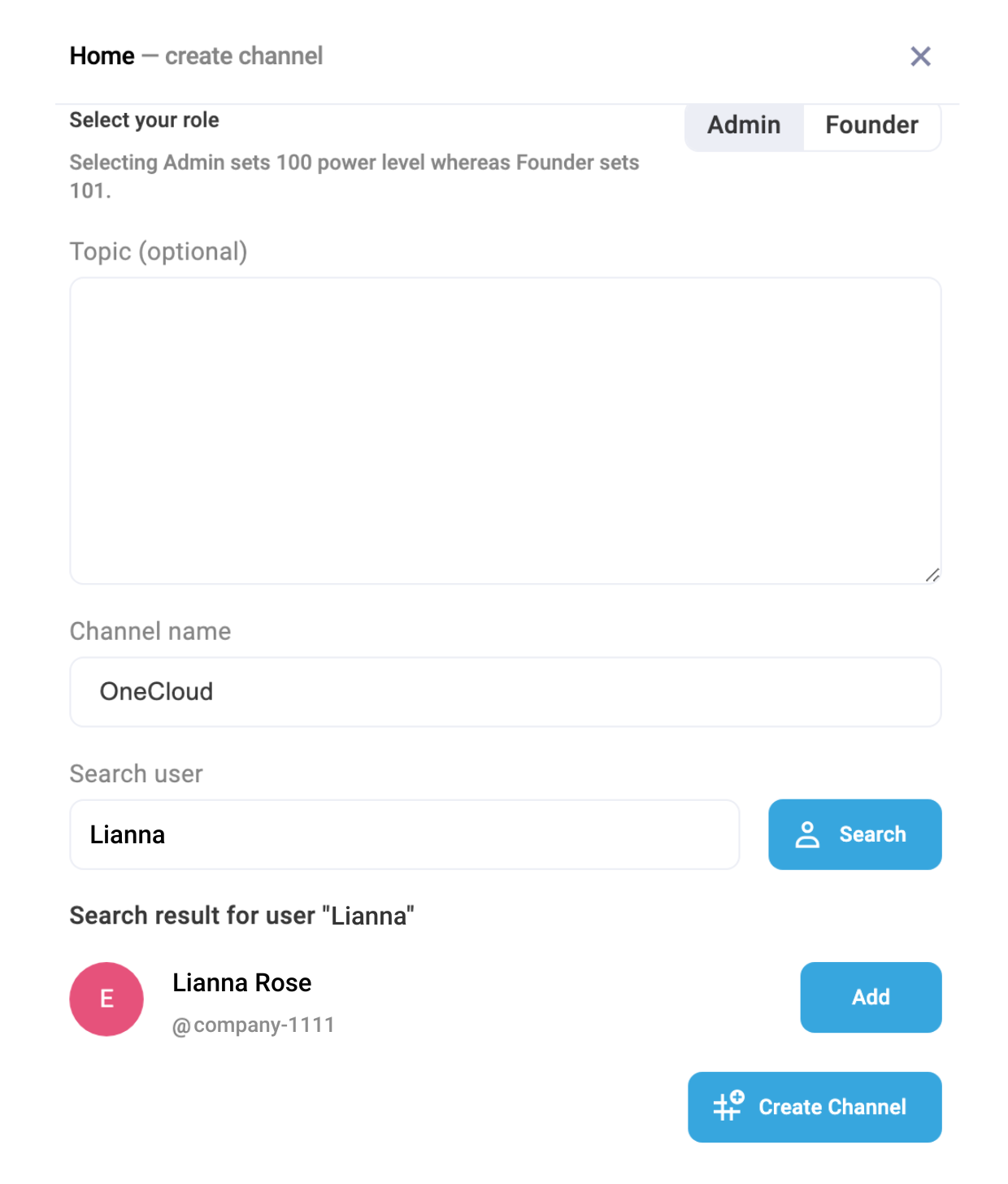1008x1184 pixels.
Task: Grab the Topic box resize handle
Action: coord(932,575)
